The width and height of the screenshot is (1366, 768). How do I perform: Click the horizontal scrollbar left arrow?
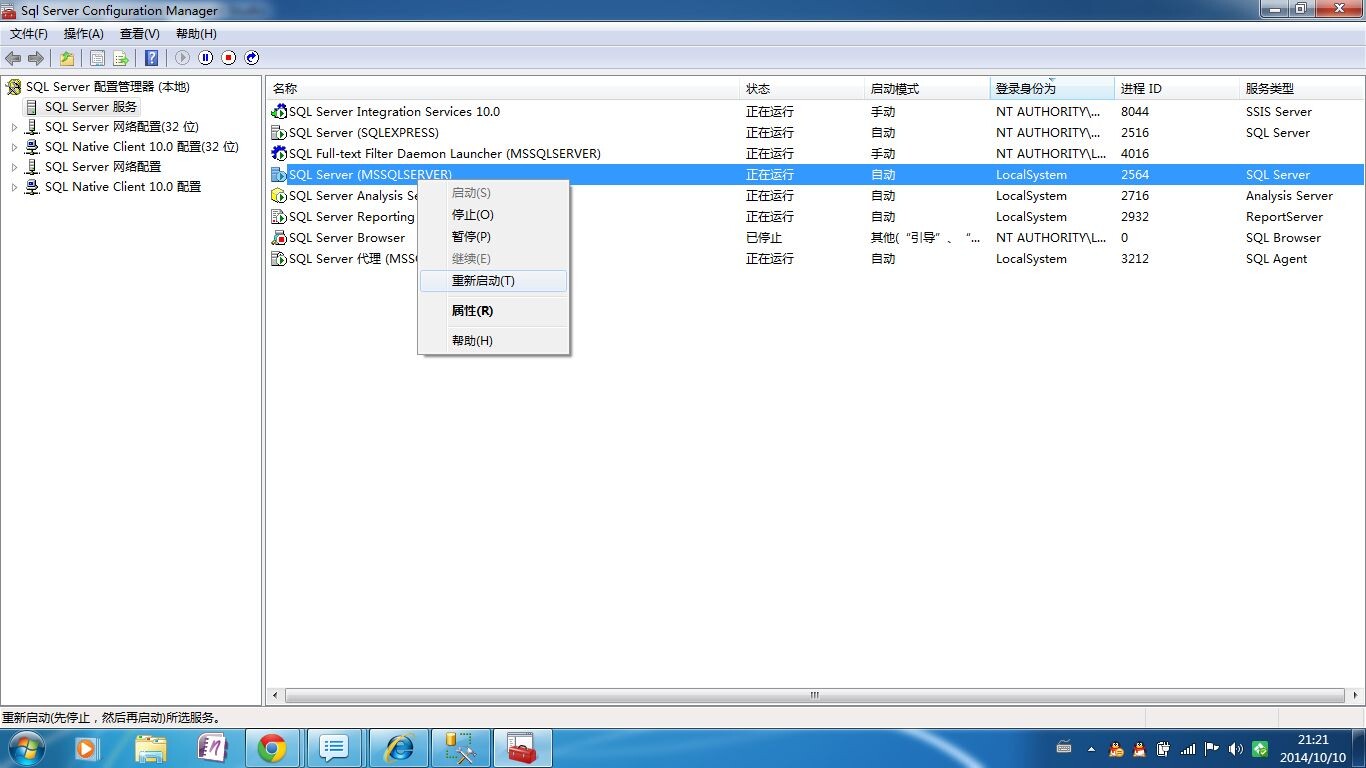pos(276,695)
